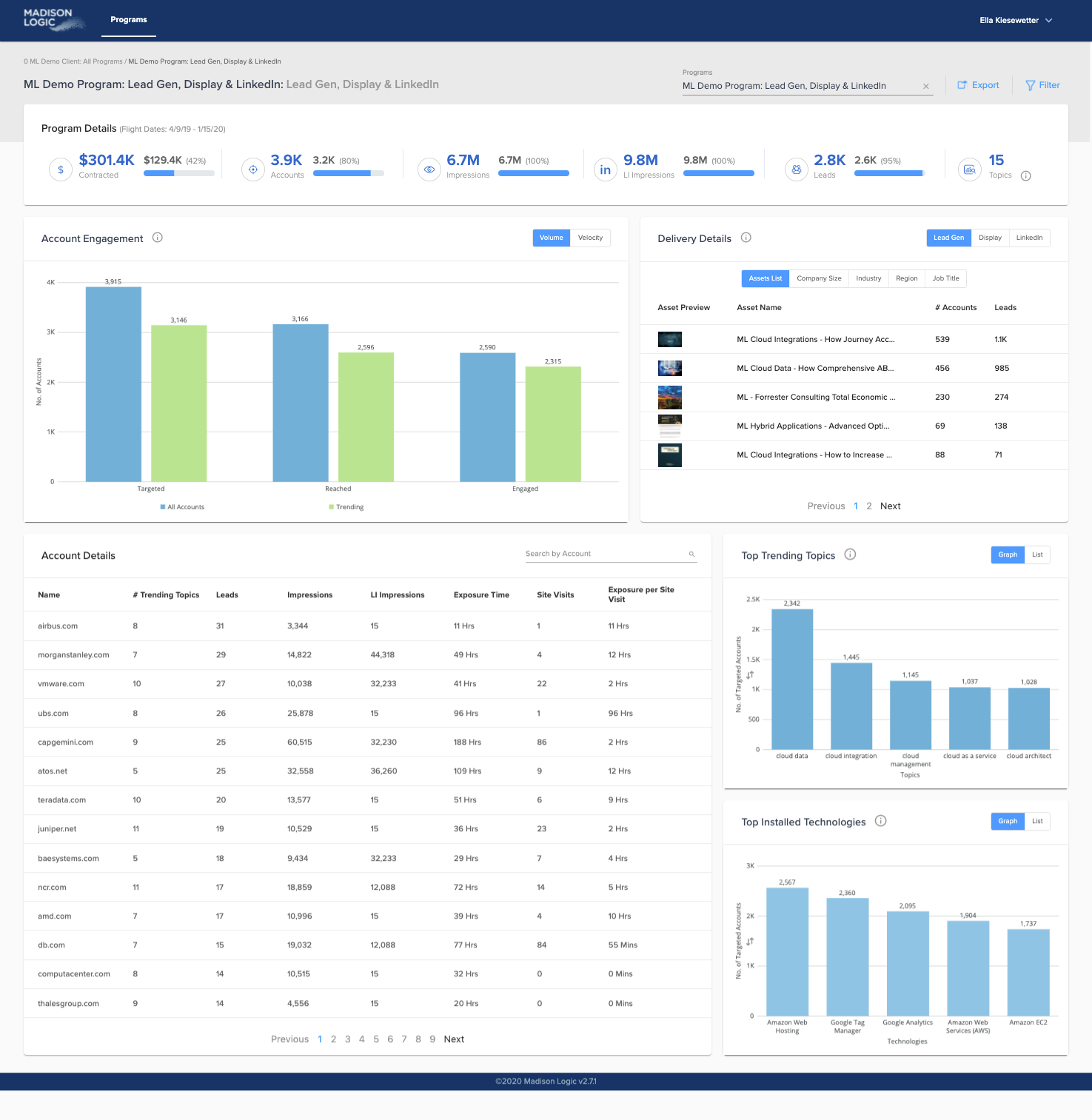This screenshot has height=1120, width=1092.
Task: Click the search magnifier in Account Details
Action: click(x=692, y=554)
